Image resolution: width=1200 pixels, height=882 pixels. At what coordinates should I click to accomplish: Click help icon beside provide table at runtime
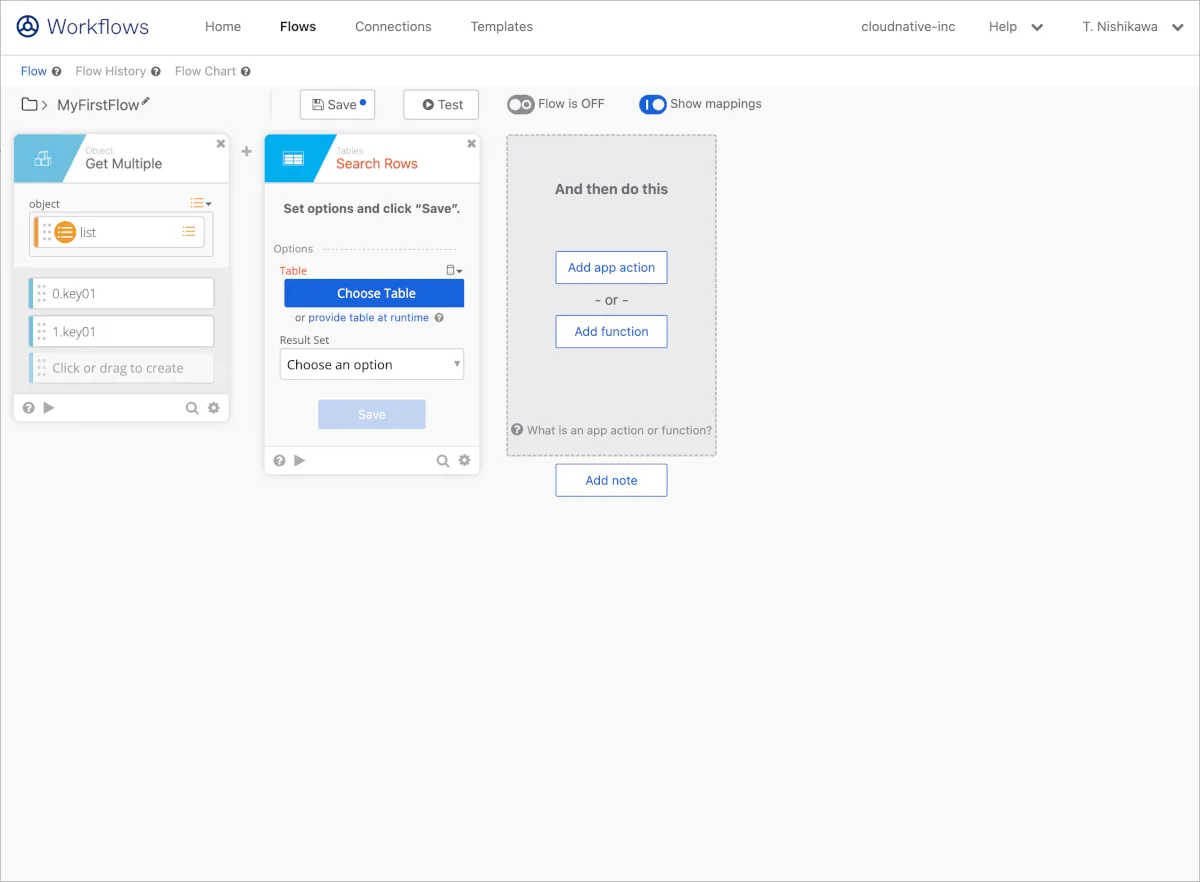coord(439,318)
